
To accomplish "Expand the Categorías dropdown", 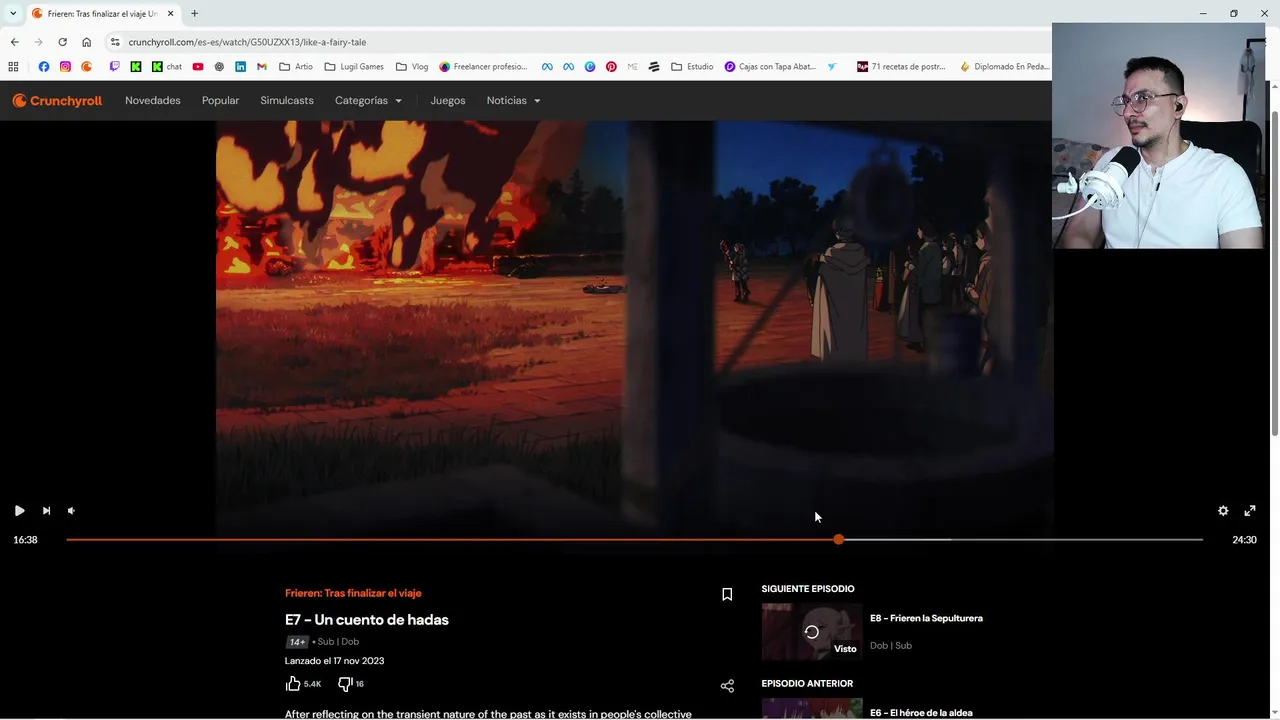I will point(368,100).
